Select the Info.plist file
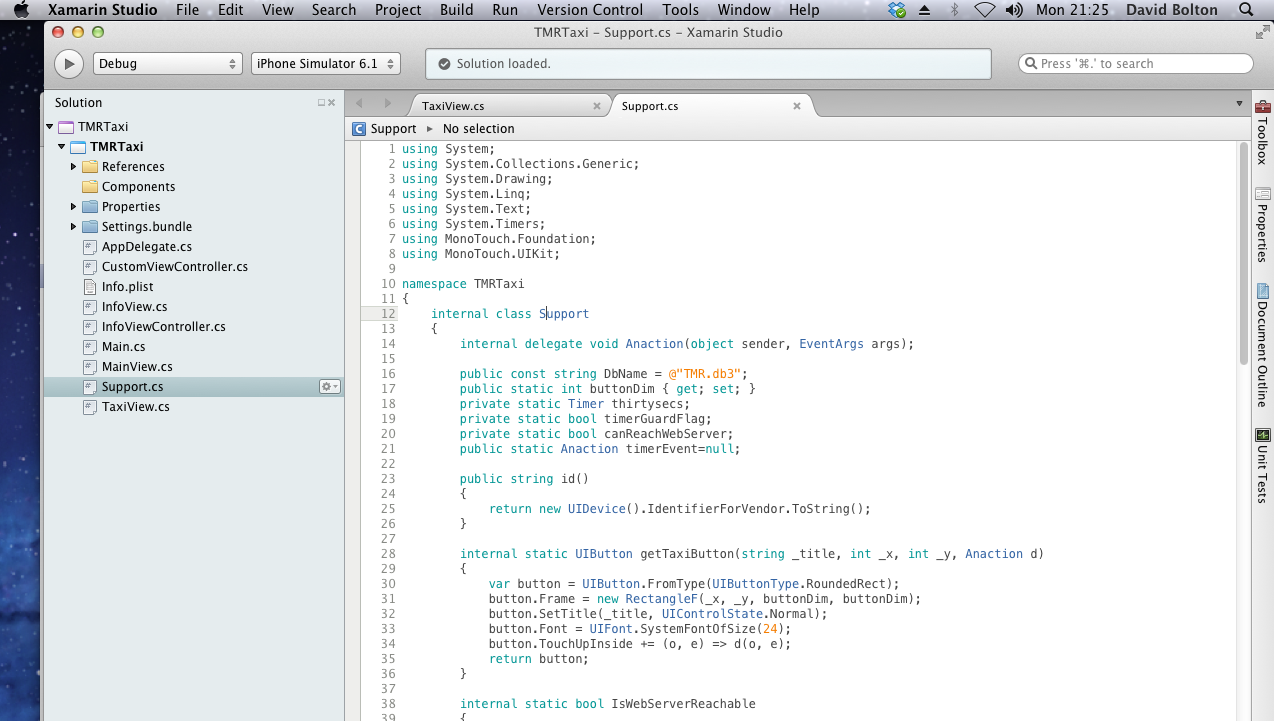Screen dimensions: 1274x721 [127, 287]
